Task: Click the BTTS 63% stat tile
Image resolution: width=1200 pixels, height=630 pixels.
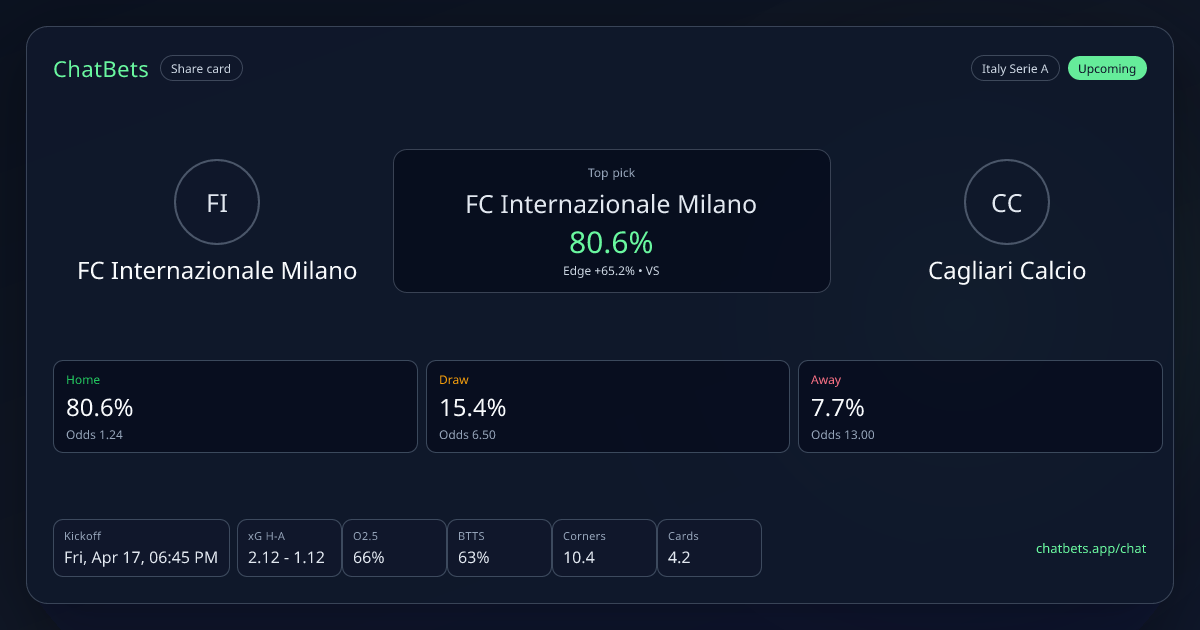Action: point(499,548)
